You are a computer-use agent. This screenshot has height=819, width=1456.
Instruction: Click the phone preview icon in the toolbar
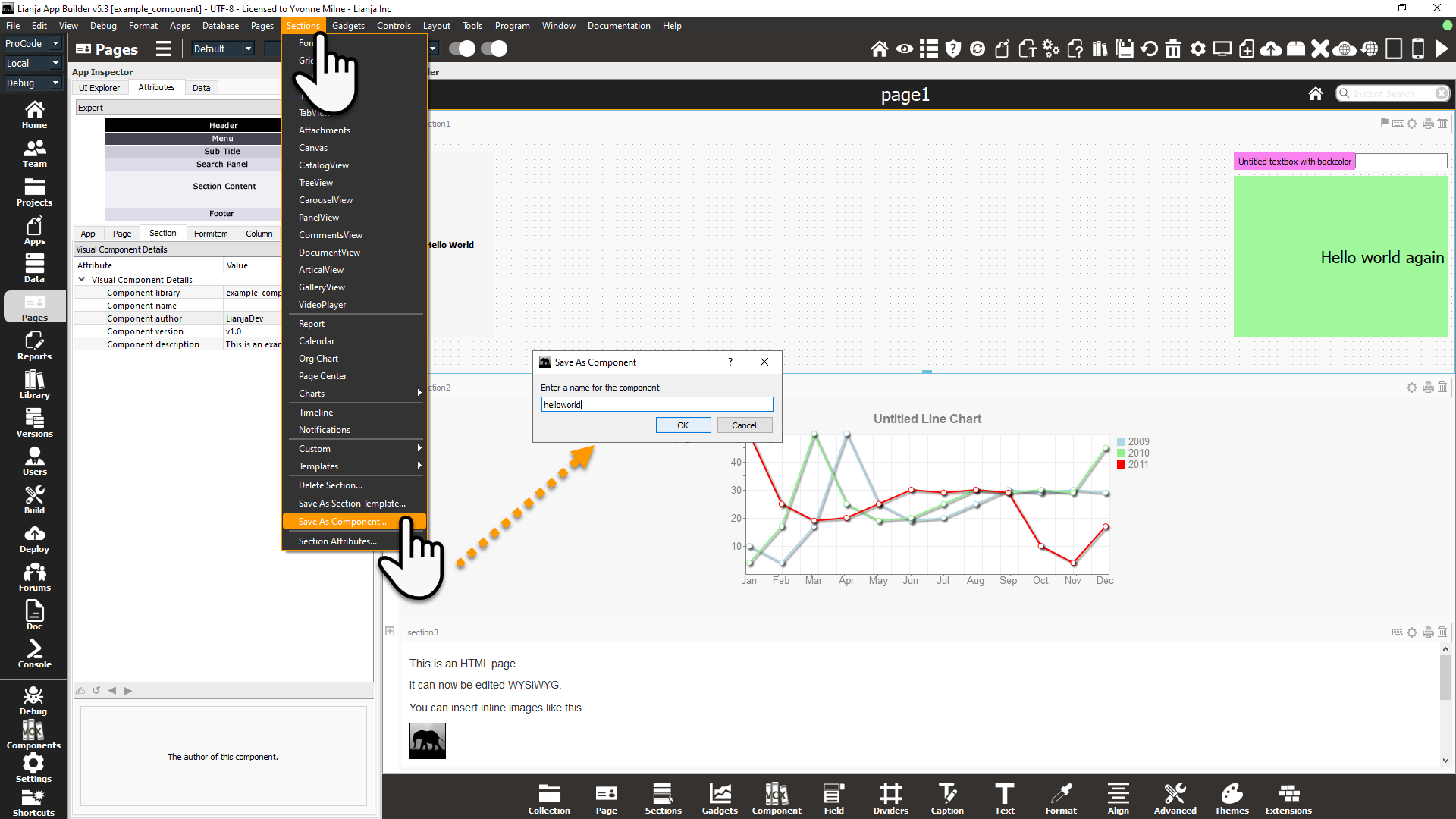coord(1417,49)
